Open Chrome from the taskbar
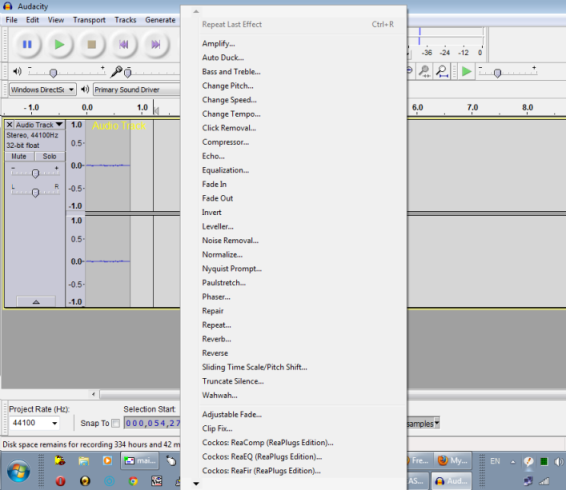Image resolution: width=566 pixels, height=490 pixels. coord(133,481)
